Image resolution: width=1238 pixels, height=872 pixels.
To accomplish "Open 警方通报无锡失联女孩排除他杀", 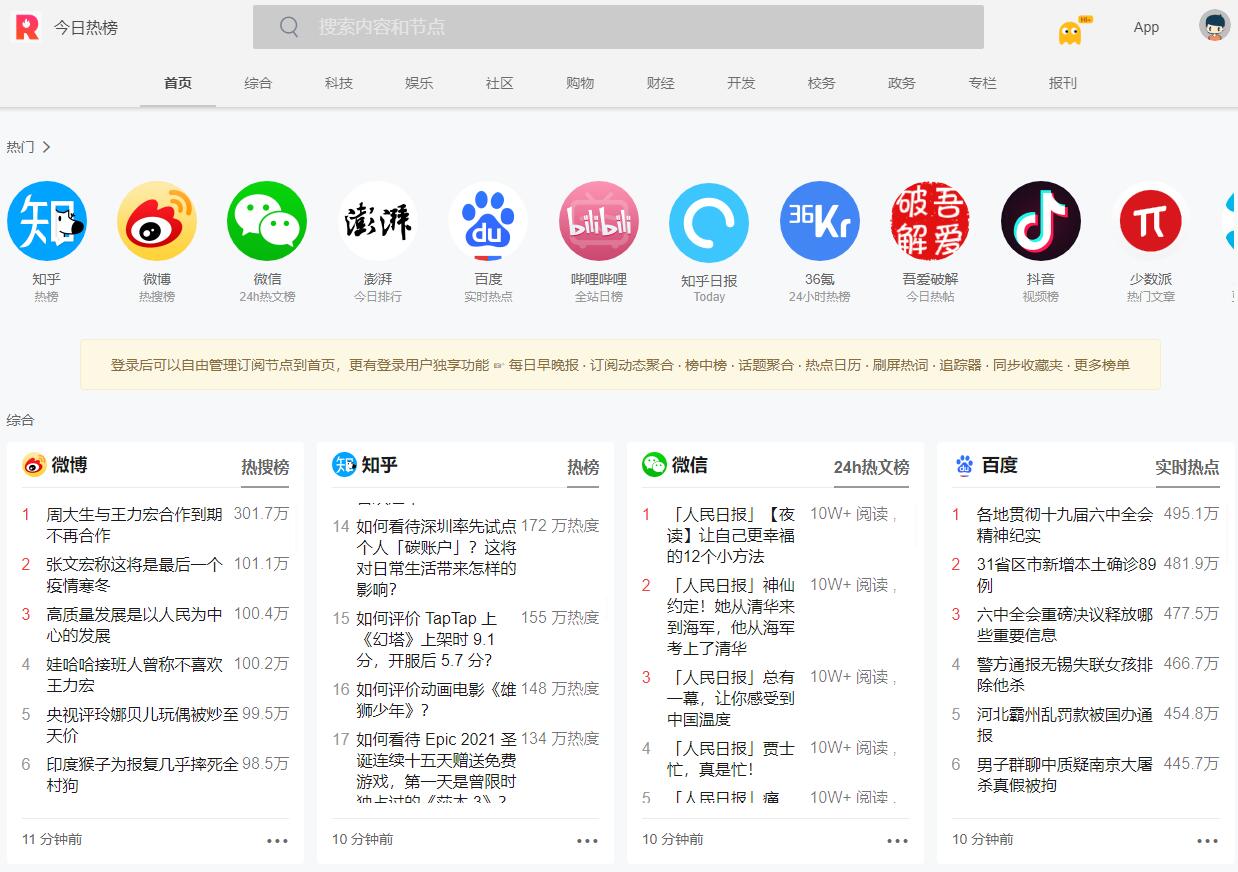I will (1065, 675).
